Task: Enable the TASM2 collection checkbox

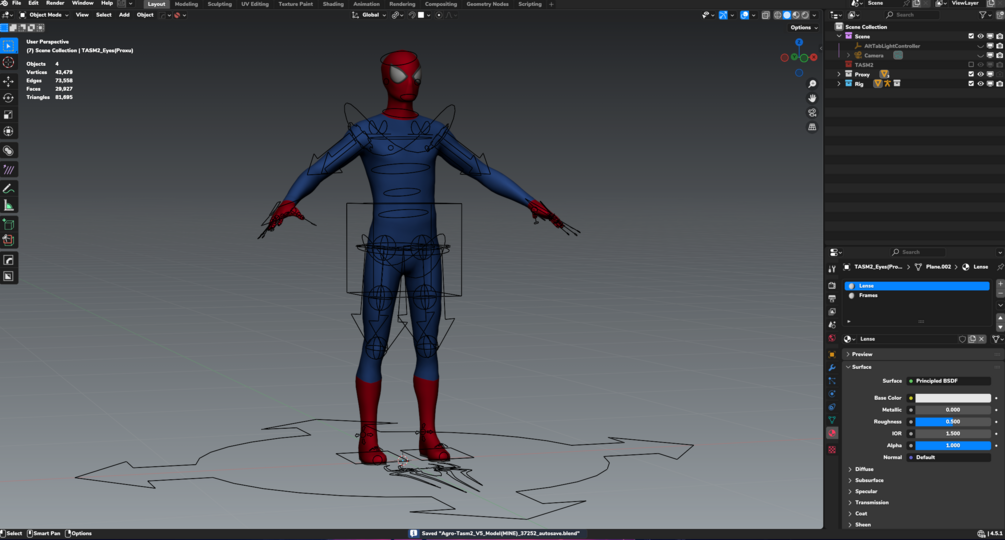Action: tap(971, 65)
